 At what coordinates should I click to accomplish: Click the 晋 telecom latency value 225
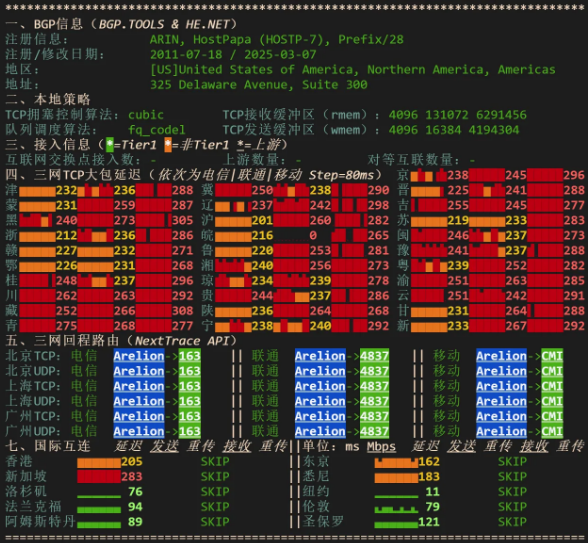pyautogui.click(x=458, y=190)
